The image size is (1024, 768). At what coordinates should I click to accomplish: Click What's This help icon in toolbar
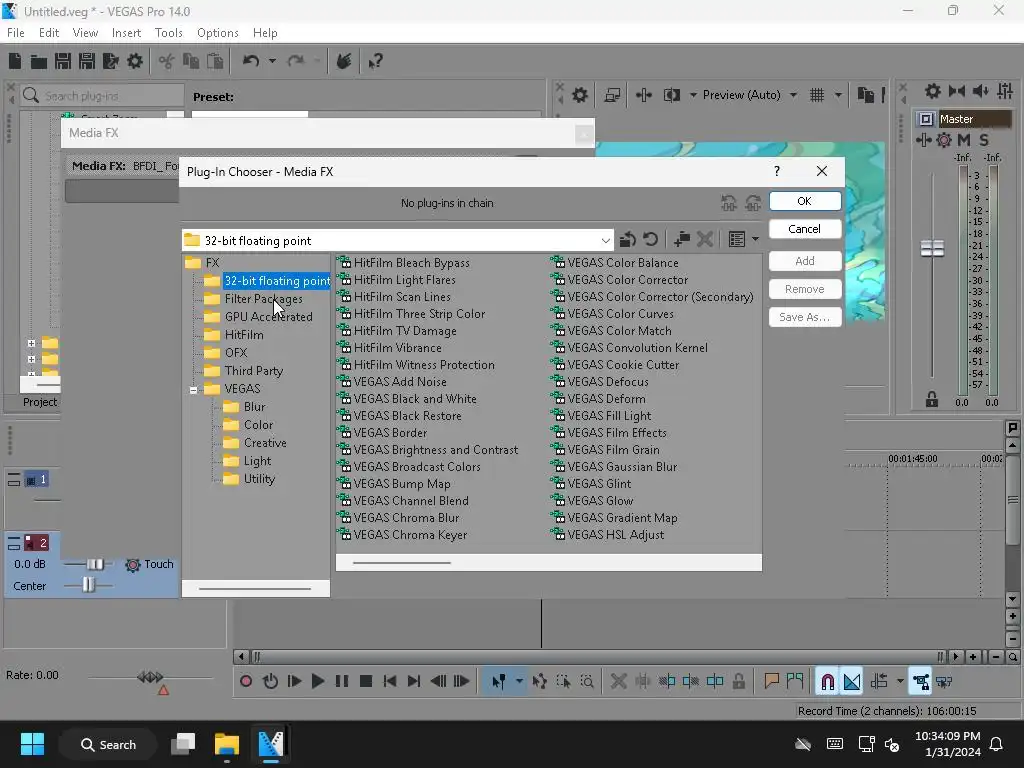click(x=376, y=61)
